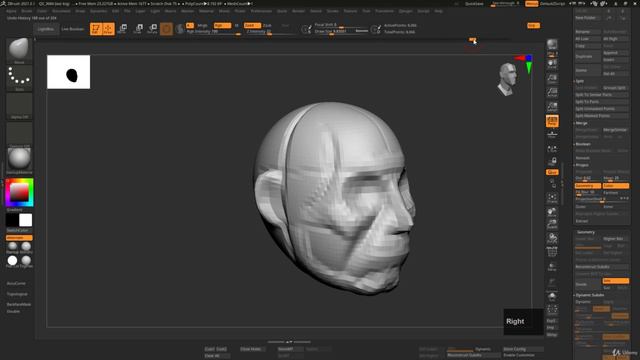Image resolution: width=640 pixels, height=360 pixels.
Task: Open the Help menu
Action: pos(439,11)
